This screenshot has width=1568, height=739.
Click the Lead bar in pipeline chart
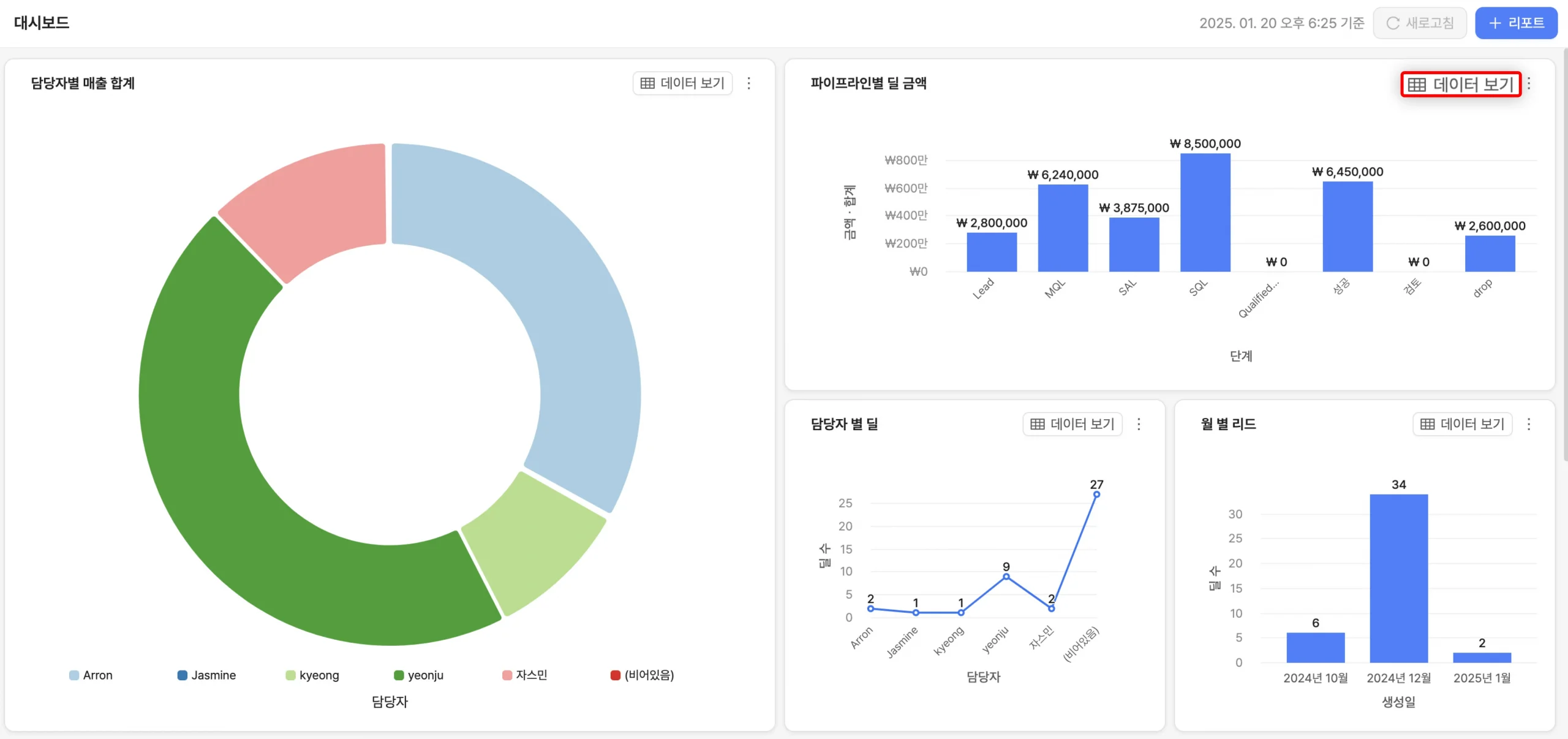coord(992,252)
